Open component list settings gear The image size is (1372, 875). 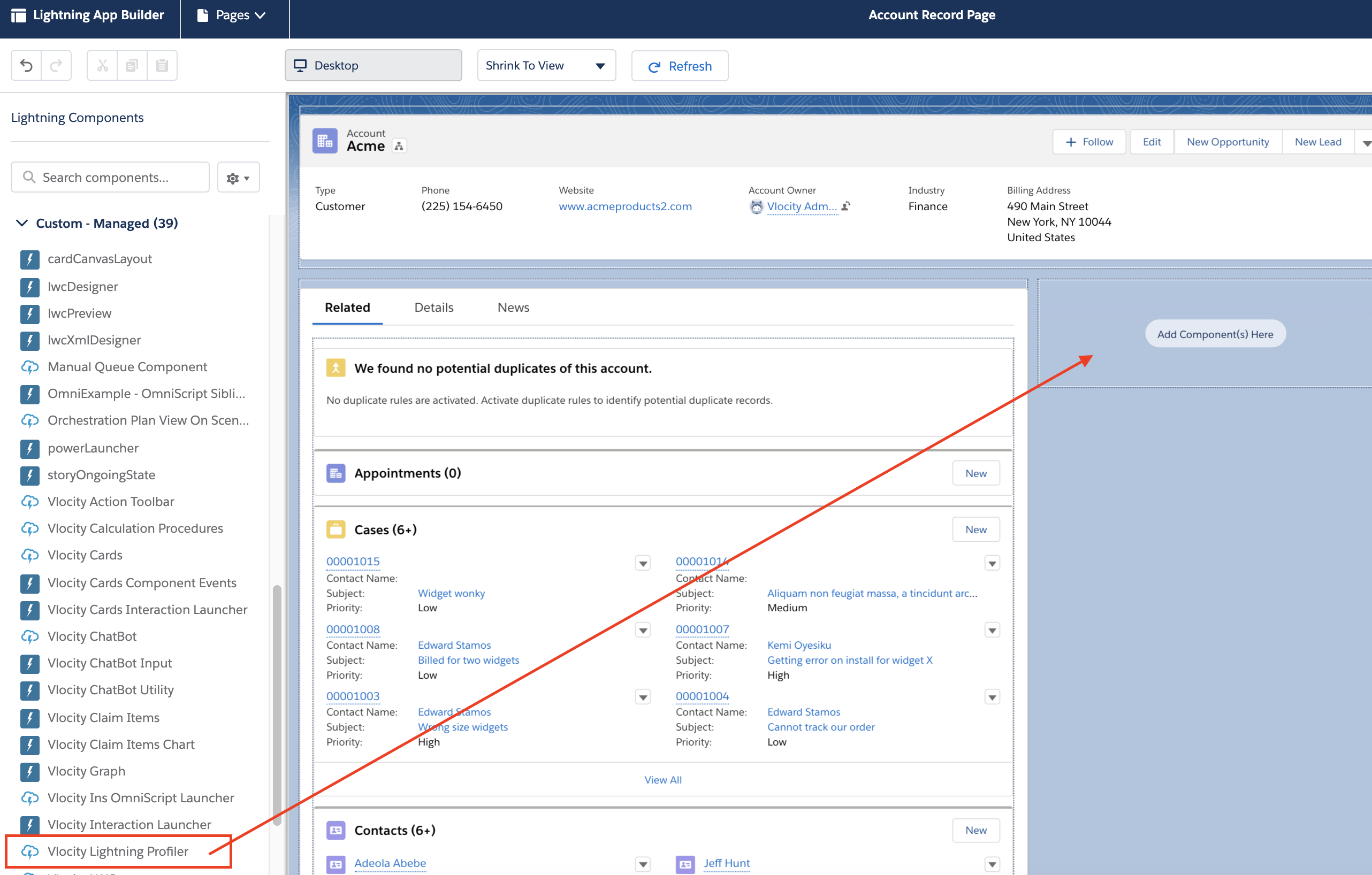tap(238, 178)
